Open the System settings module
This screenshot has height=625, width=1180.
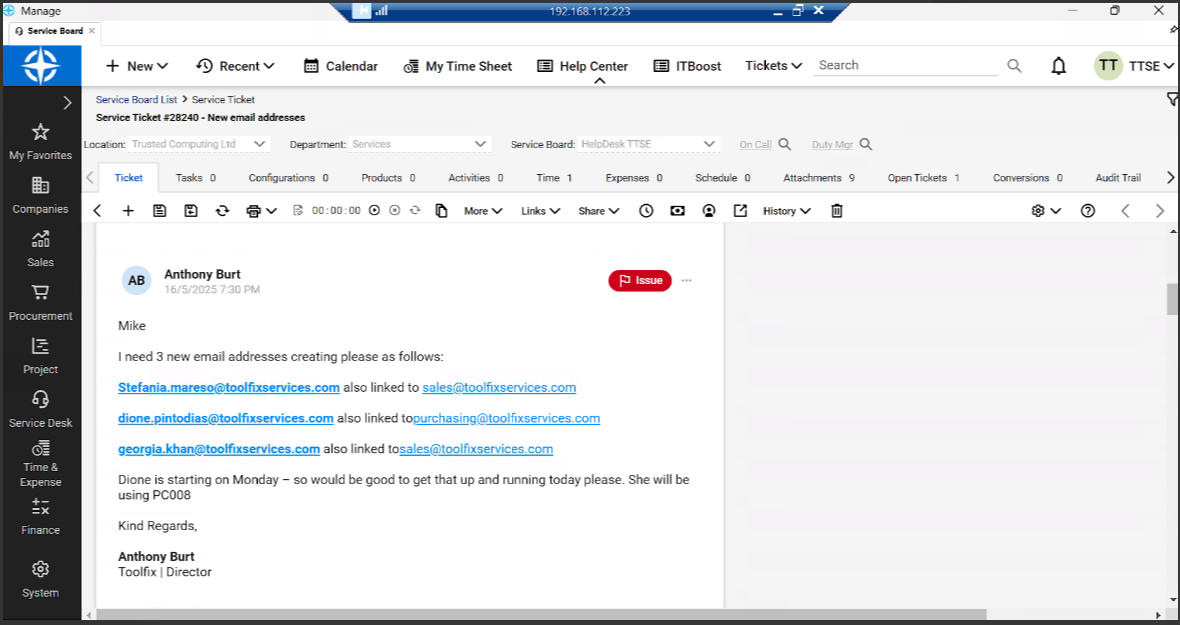(x=41, y=579)
